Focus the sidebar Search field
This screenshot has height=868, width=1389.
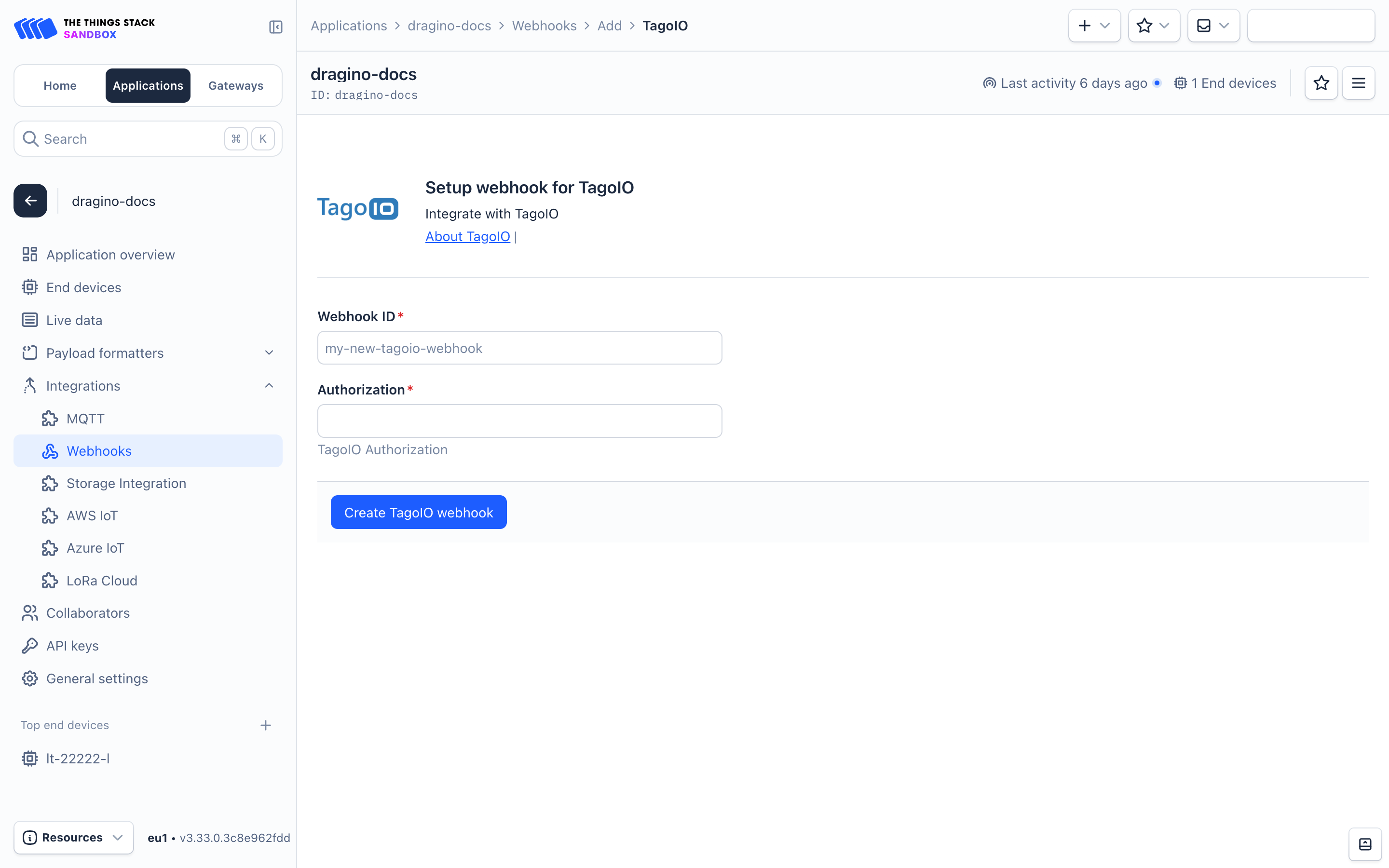pos(148,138)
